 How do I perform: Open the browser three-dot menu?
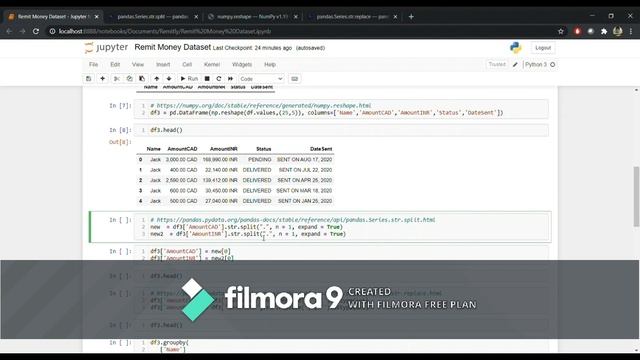[x=631, y=31]
